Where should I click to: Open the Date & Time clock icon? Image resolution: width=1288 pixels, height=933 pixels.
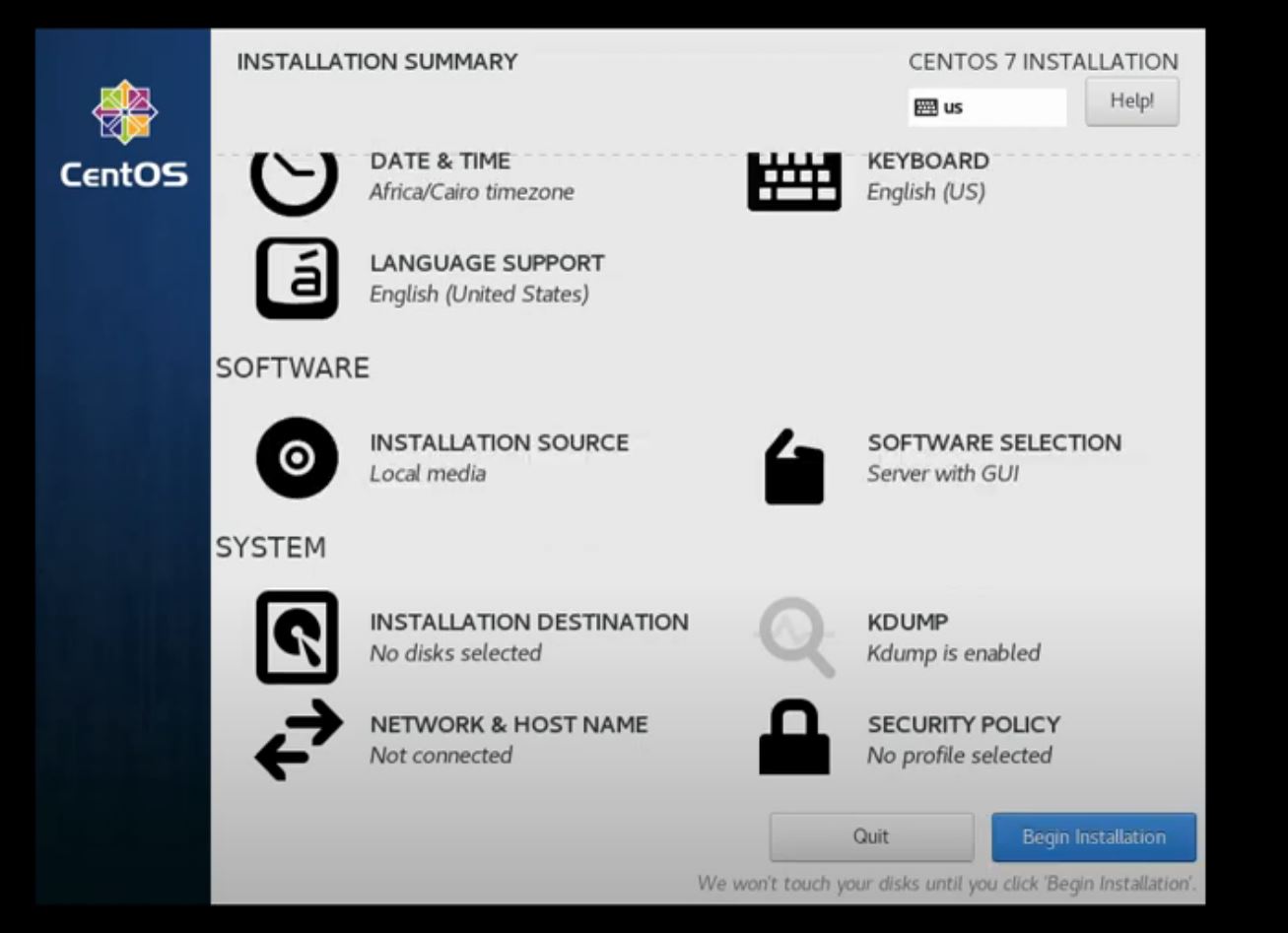point(295,183)
